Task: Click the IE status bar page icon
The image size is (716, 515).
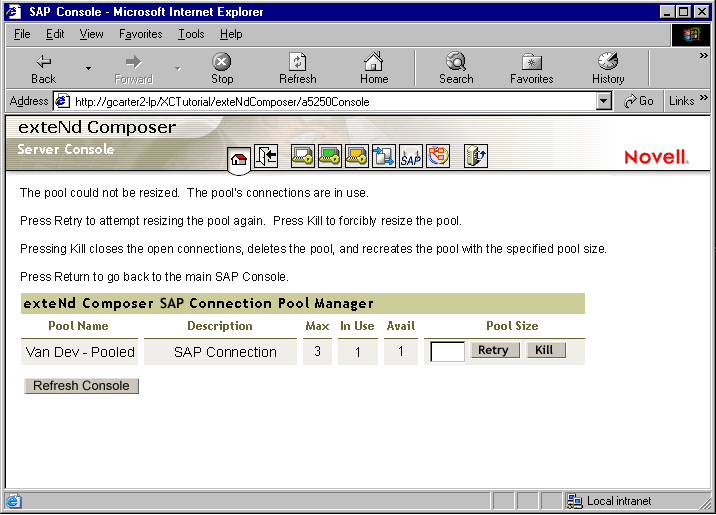Action: pyautogui.click(x=14, y=501)
